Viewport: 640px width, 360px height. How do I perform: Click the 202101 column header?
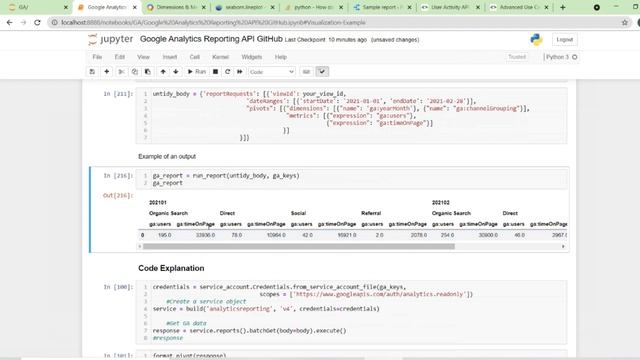tap(158, 202)
